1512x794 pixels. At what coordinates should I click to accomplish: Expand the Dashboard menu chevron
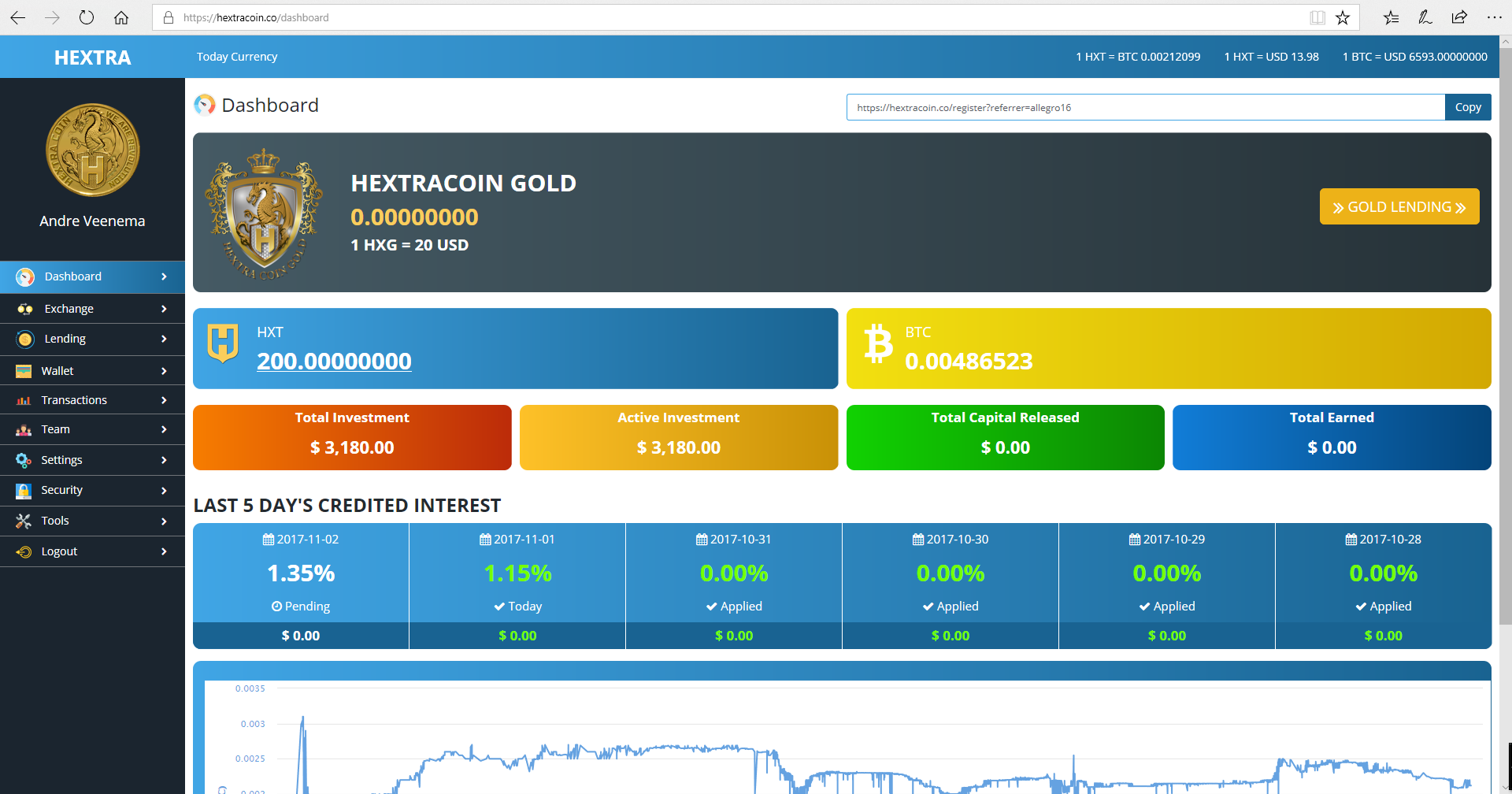tap(164, 276)
